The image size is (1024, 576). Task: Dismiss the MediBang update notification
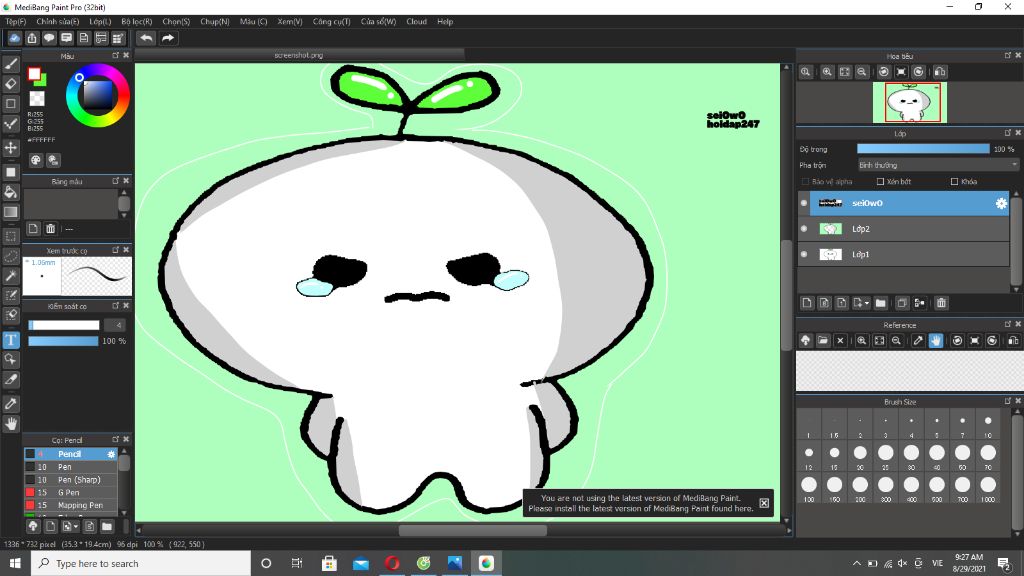(x=764, y=503)
